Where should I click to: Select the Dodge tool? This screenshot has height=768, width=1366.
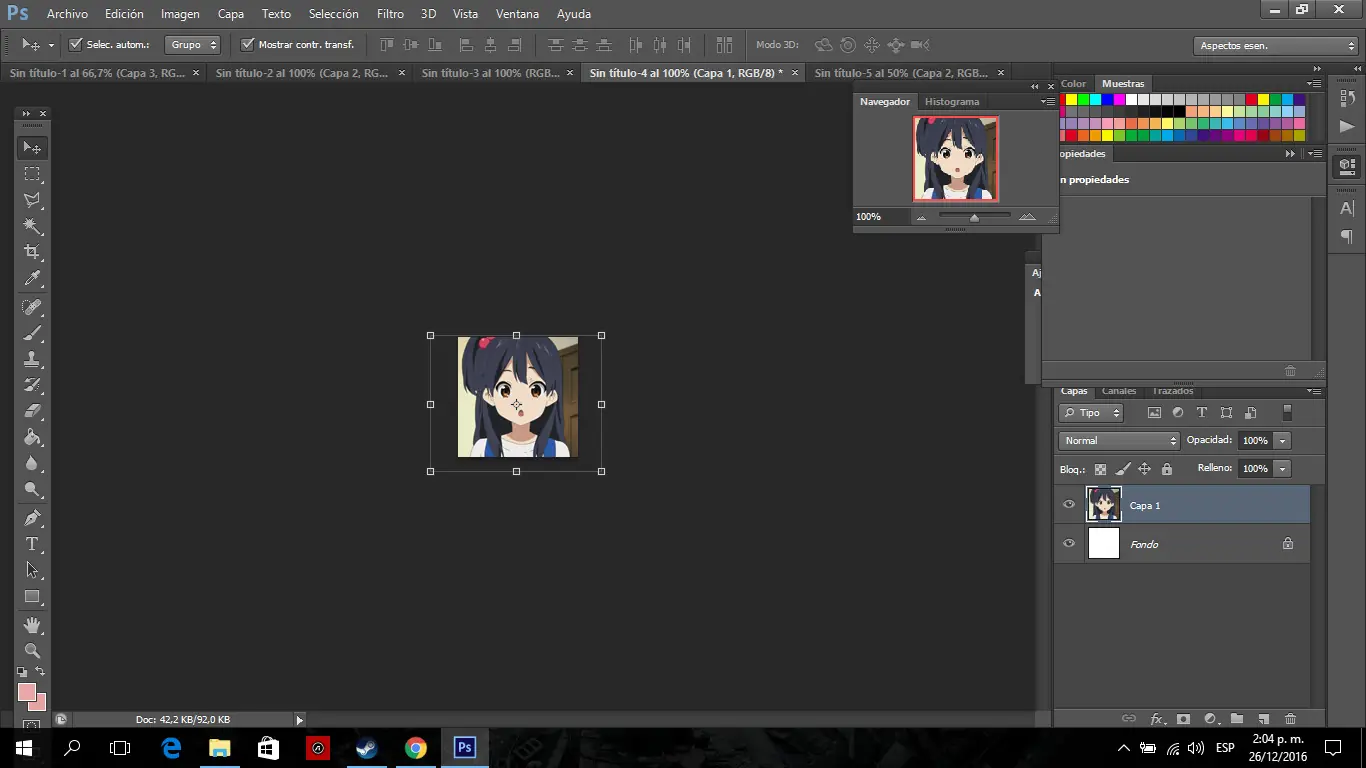32,490
